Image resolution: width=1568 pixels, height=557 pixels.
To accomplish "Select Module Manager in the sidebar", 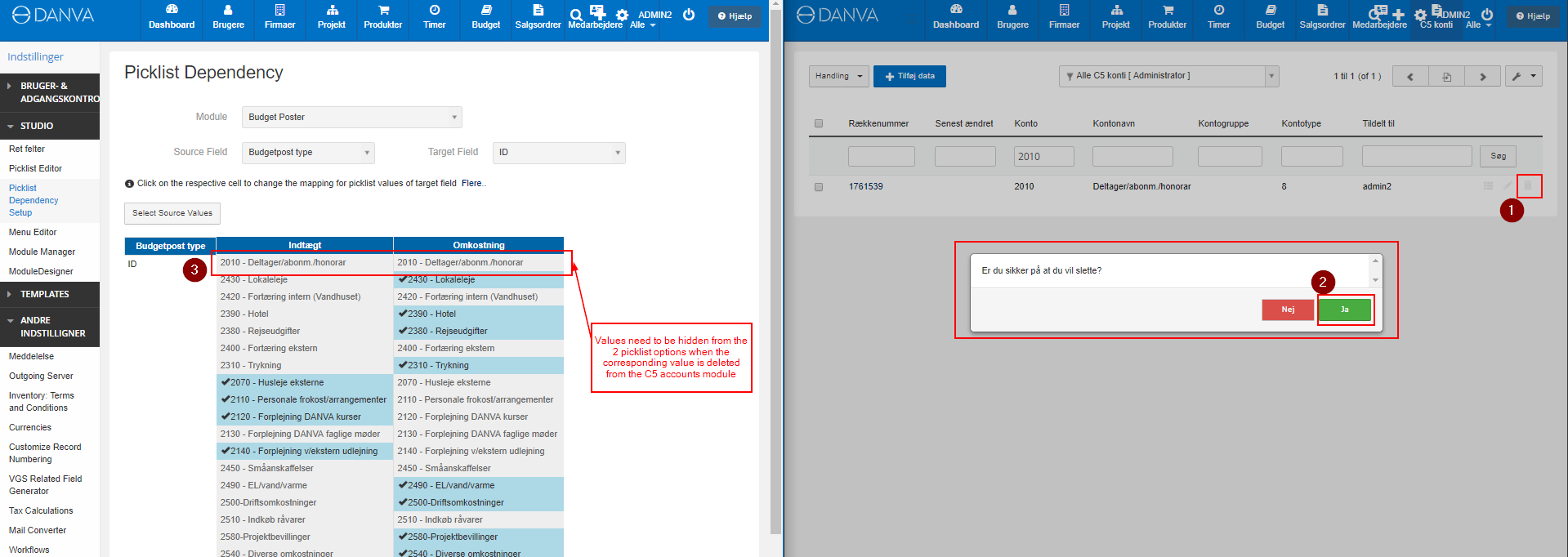I will point(42,252).
